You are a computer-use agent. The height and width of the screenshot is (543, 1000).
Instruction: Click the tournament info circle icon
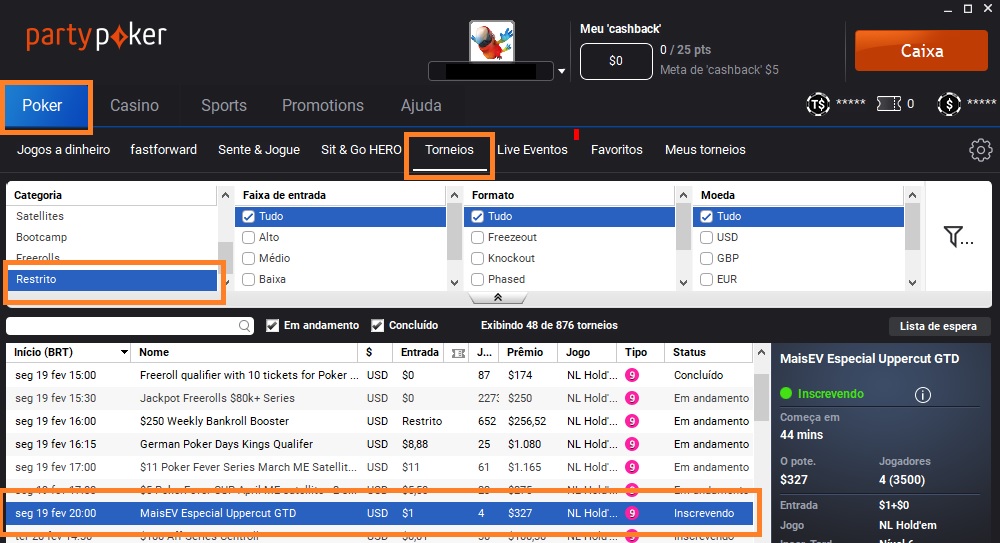[x=922, y=395]
